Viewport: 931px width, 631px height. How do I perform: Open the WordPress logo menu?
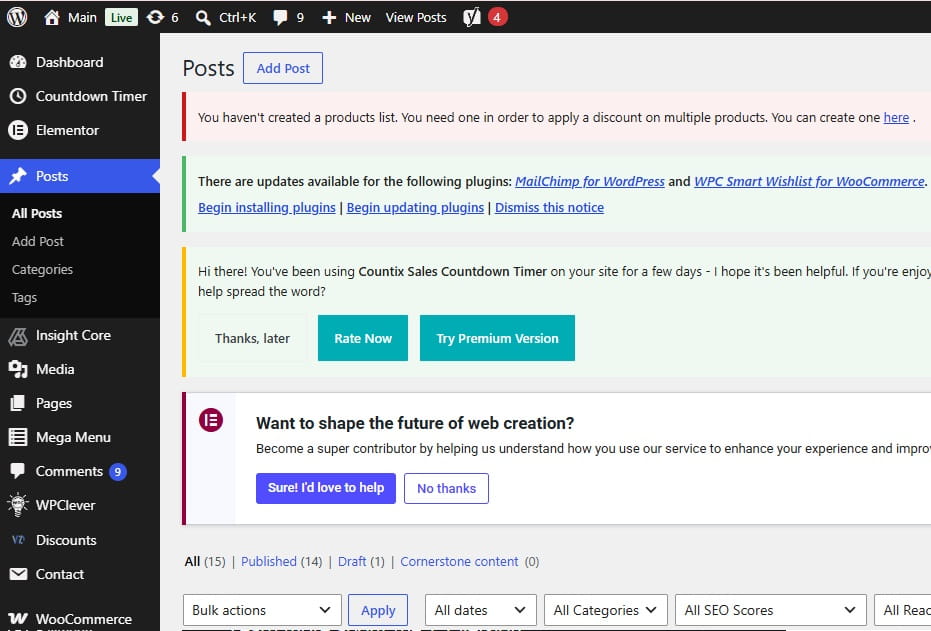(x=17, y=17)
